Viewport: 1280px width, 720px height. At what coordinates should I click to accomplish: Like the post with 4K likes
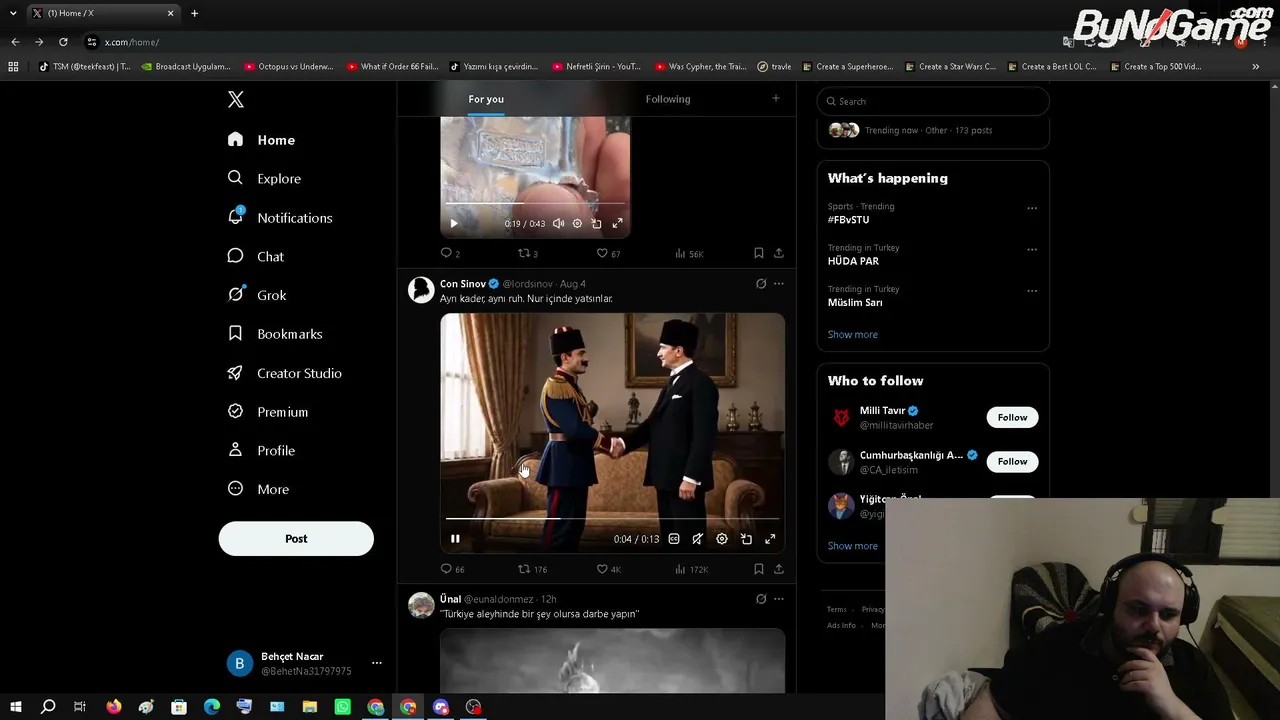608,569
